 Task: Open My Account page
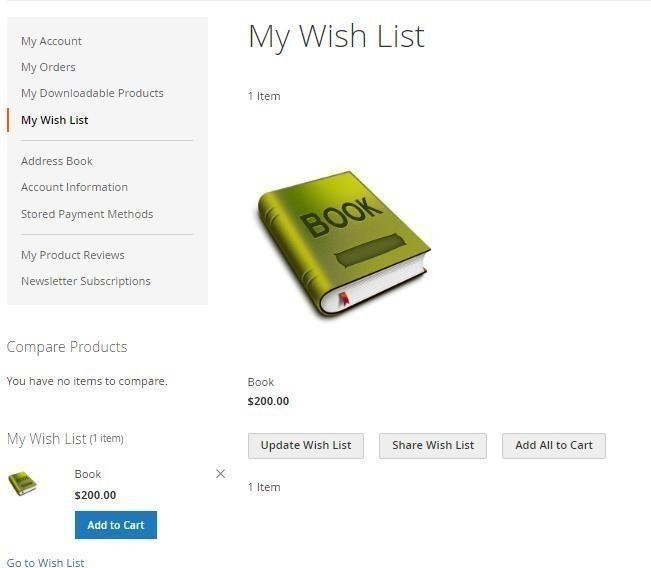point(51,41)
